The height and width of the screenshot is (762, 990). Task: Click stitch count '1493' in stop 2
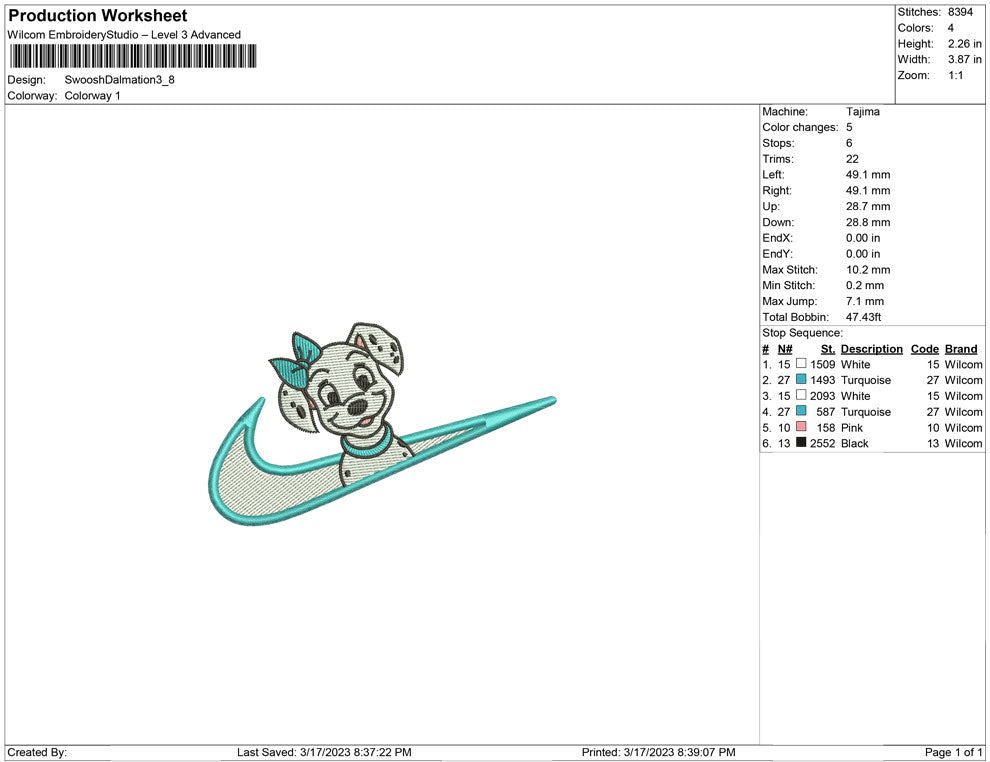[x=823, y=380]
